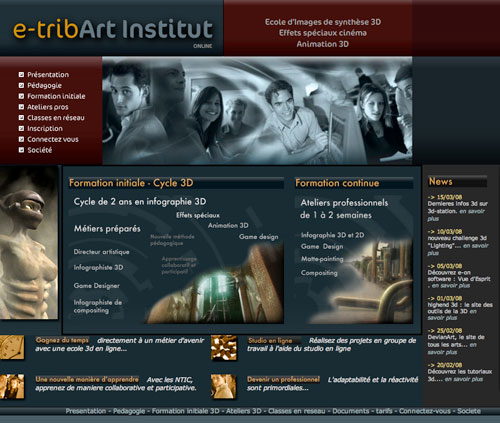Viewport: 500px width, 423px height.
Task: Open Formation initiale 3D footer link
Action: click(185, 411)
